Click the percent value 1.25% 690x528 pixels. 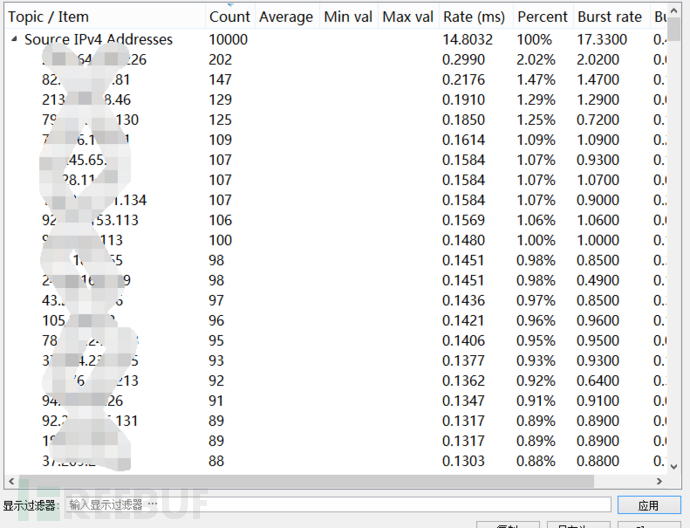536,120
